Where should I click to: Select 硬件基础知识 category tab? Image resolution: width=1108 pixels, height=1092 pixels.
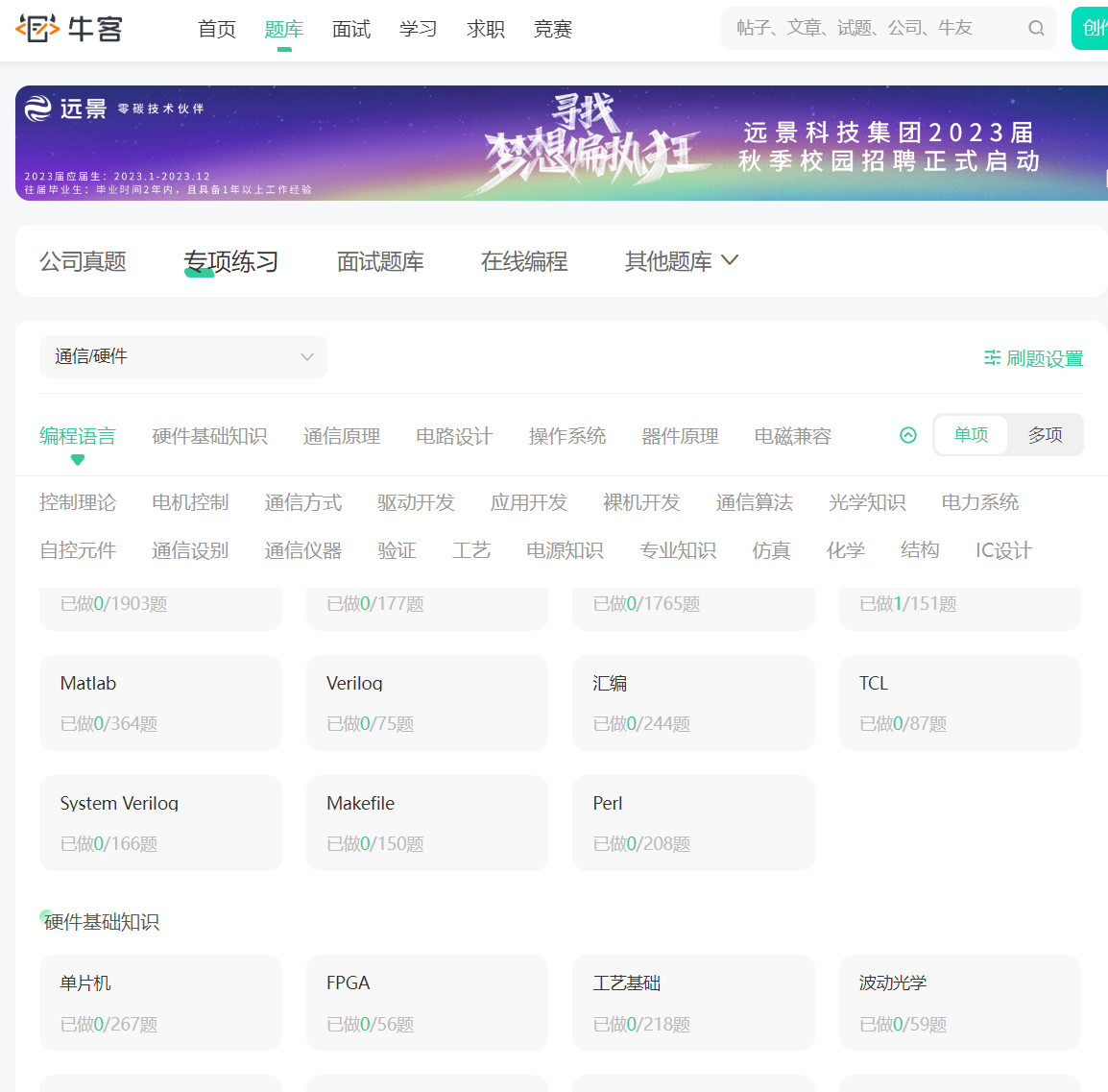point(210,436)
